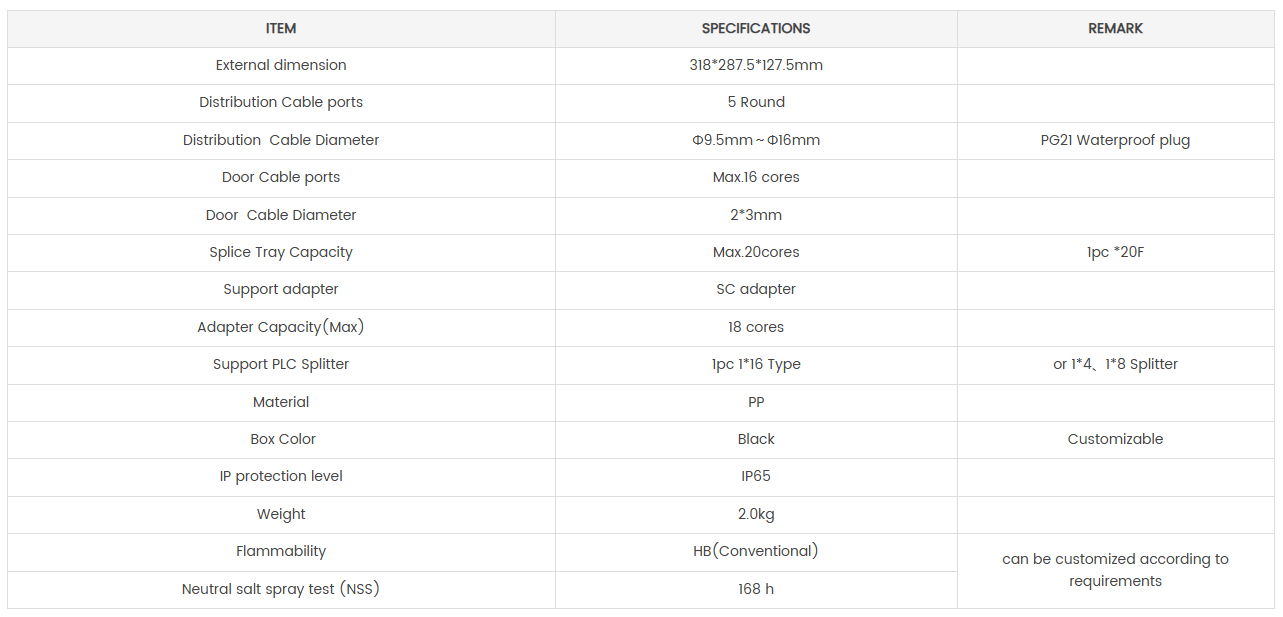1283x617 pixels.
Task: Click the REMARK column header
Action: pos(1115,28)
